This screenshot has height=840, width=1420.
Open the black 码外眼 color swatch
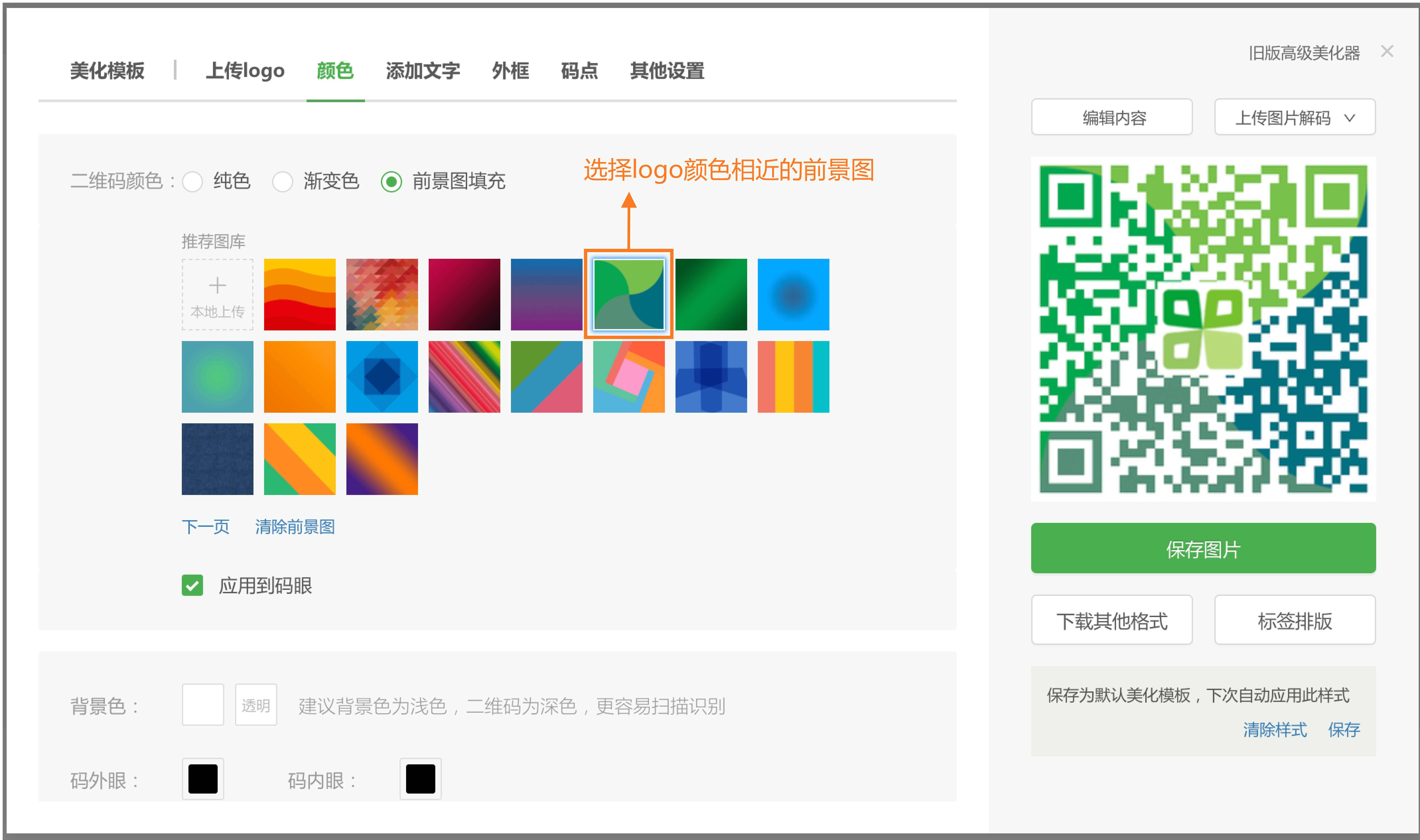(x=203, y=779)
